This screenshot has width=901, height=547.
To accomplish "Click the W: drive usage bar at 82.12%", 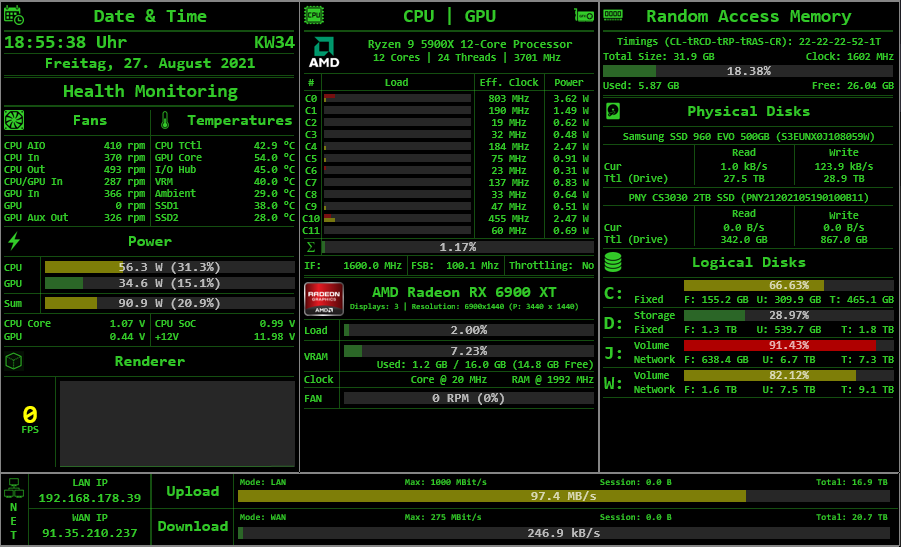I will point(789,375).
